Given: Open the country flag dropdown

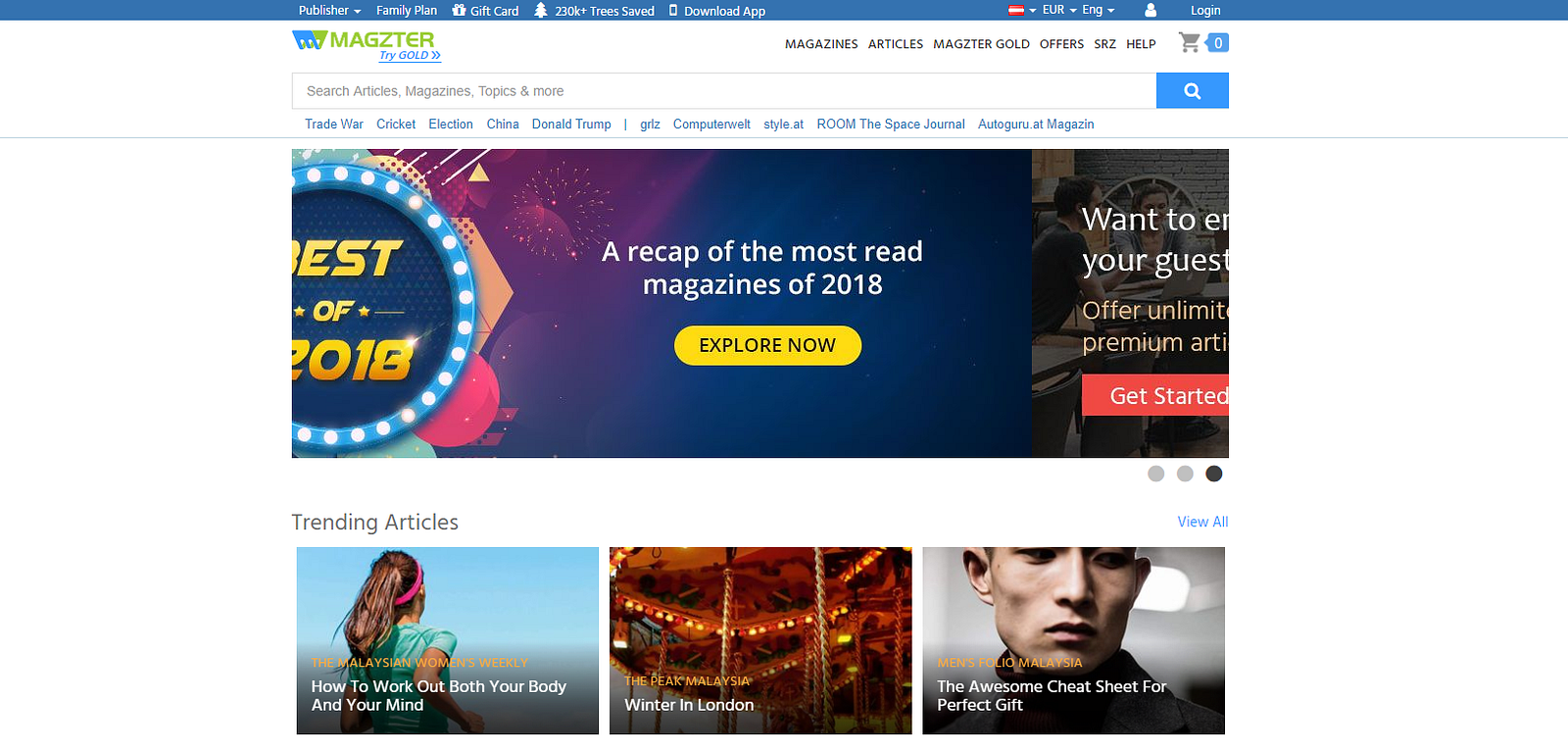Looking at the screenshot, I should [x=1022, y=10].
